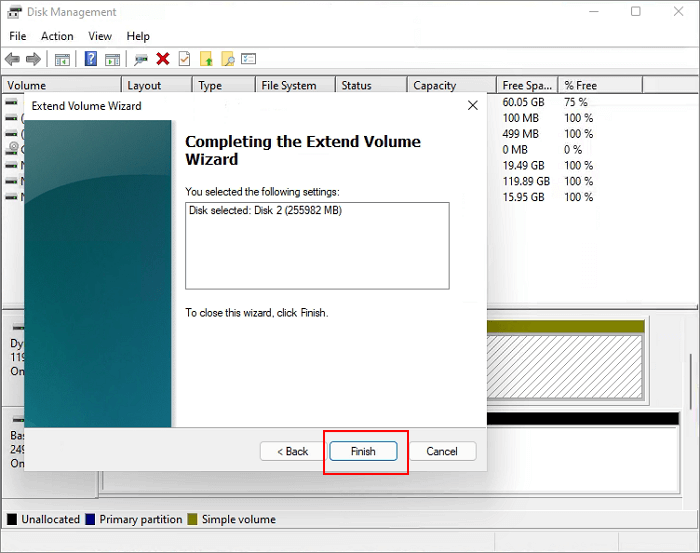Click the show/hide console tree icon
Image resolution: width=700 pixels, height=553 pixels.
click(x=62, y=60)
